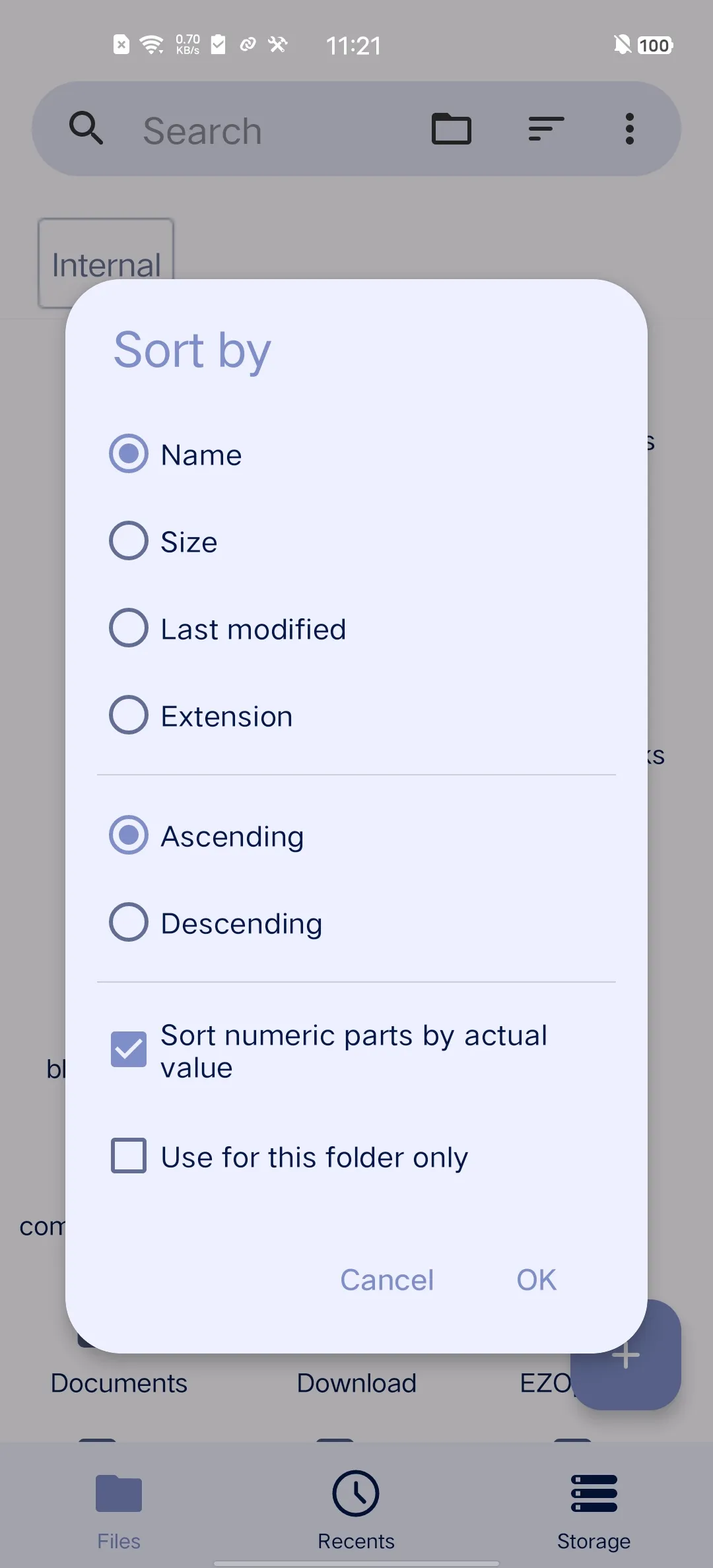This screenshot has width=713, height=1568.
Task: Tap the Files folder icon
Action: 119,1493
